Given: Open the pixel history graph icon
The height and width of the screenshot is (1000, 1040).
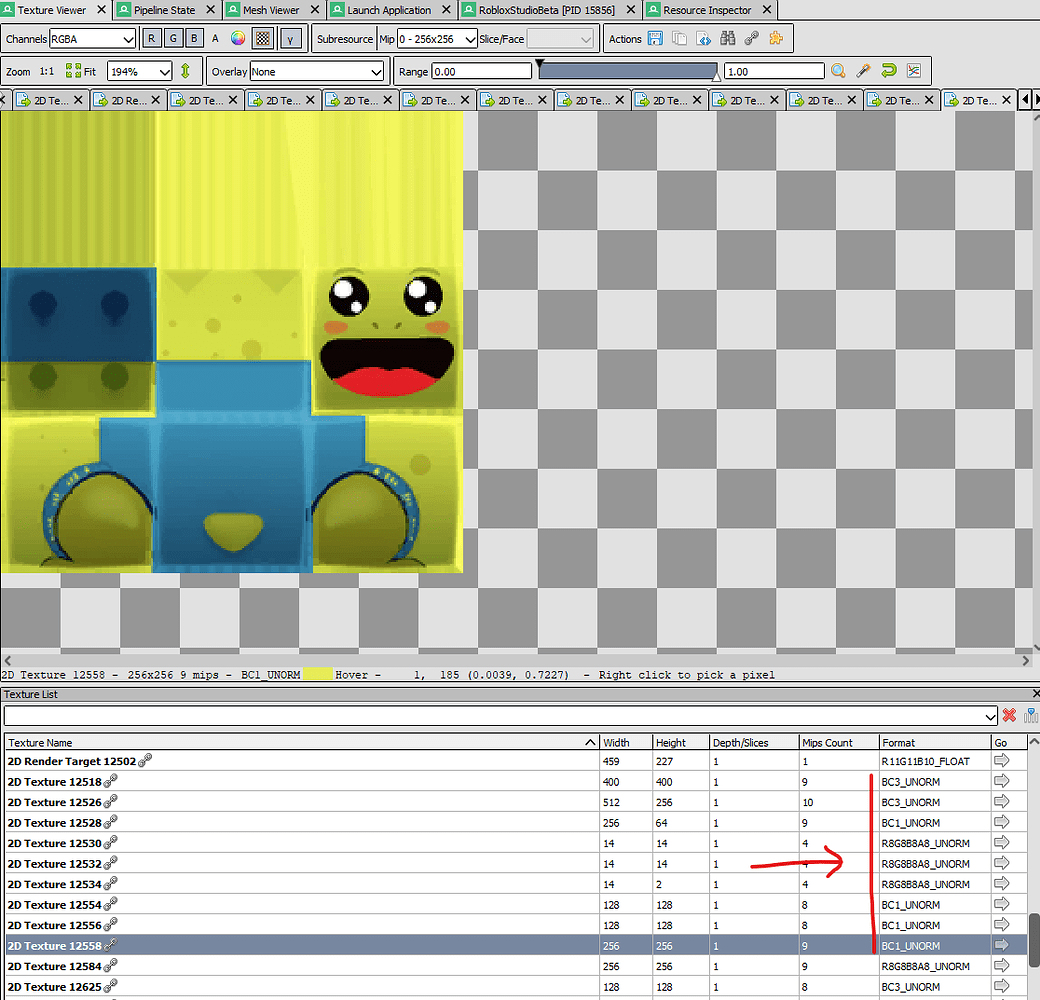Looking at the screenshot, I should tap(913, 71).
